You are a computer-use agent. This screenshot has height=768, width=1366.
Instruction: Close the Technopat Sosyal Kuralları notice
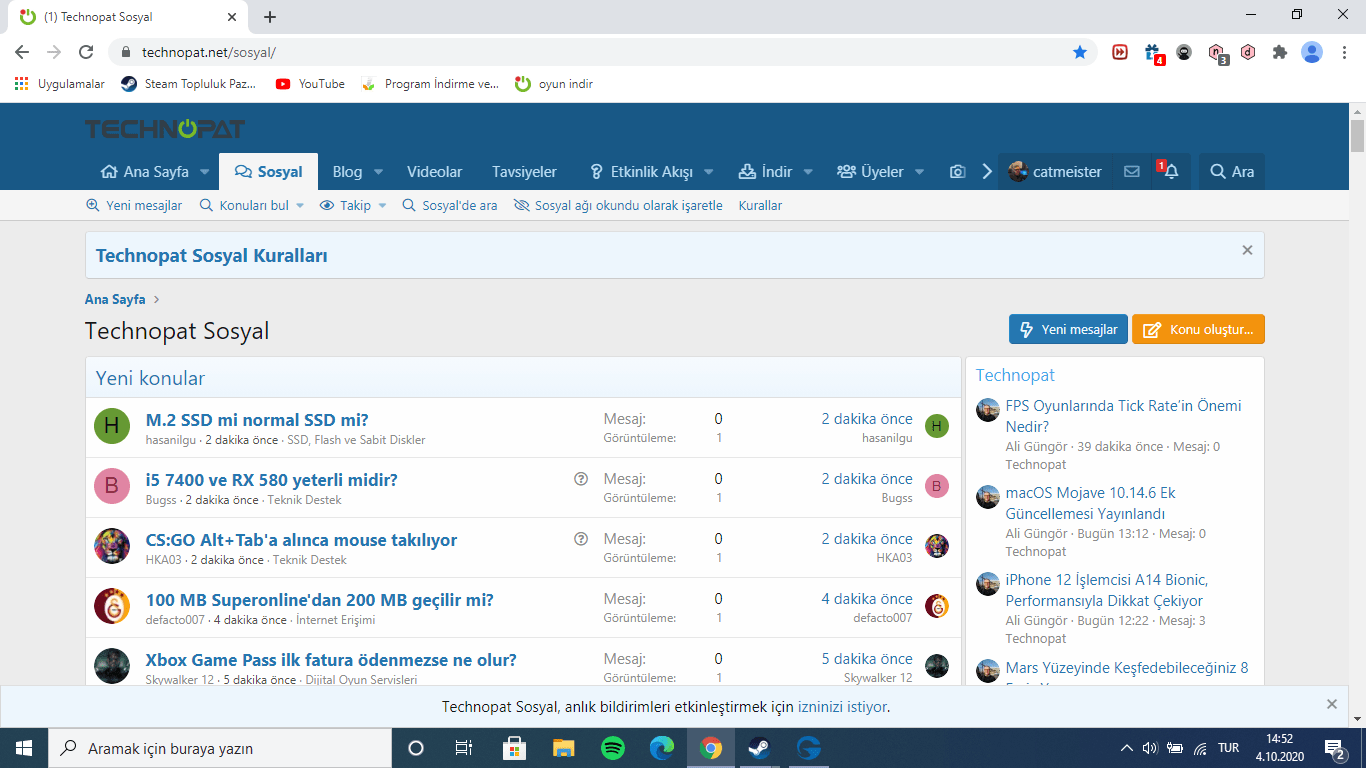[x=1247, y=251]
